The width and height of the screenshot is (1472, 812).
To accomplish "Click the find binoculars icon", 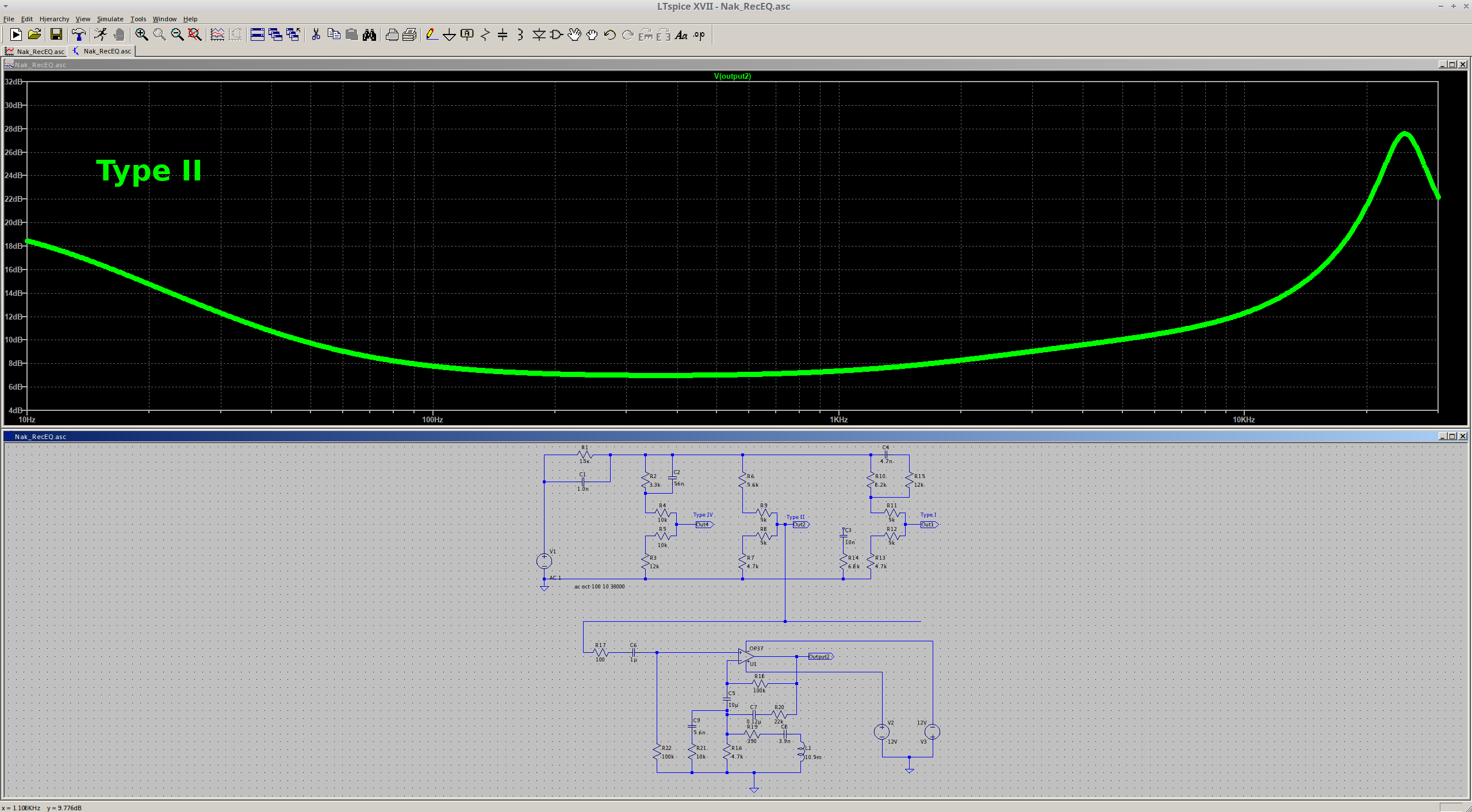I will (x=370, y=35).
